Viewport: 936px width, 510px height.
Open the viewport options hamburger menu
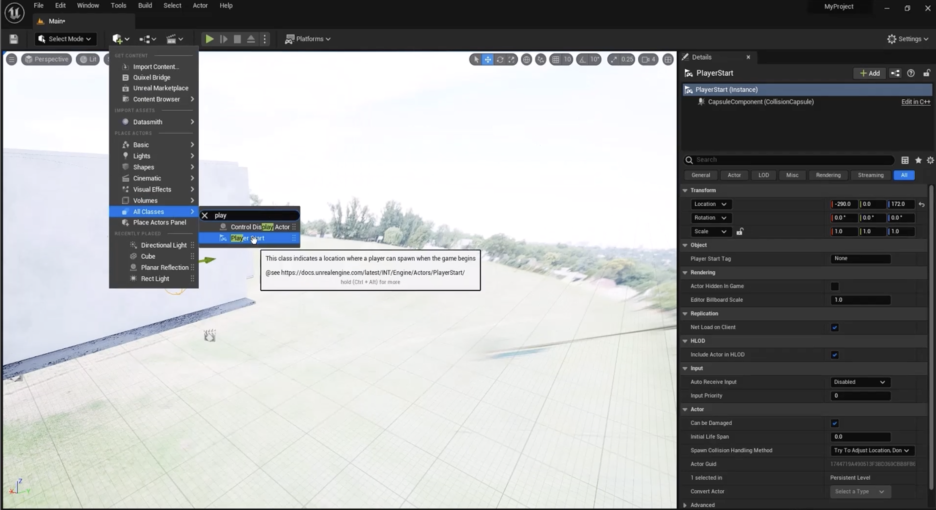[x=11, y=59]
